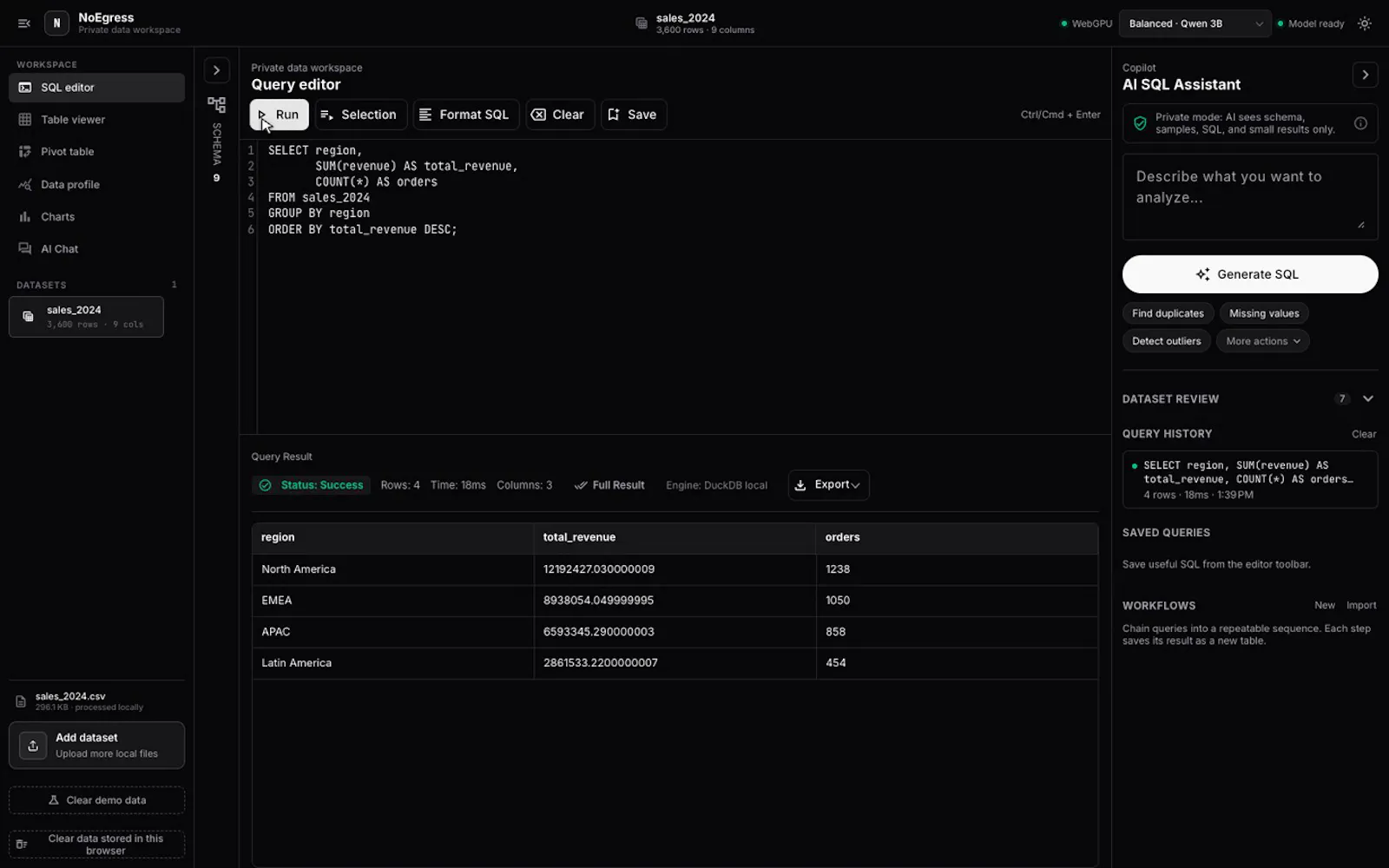Viewport: 1389px width, 868px height.
Task: Open the Balanced Qwen 3B model dropdown
Action: click(1195, 23)
